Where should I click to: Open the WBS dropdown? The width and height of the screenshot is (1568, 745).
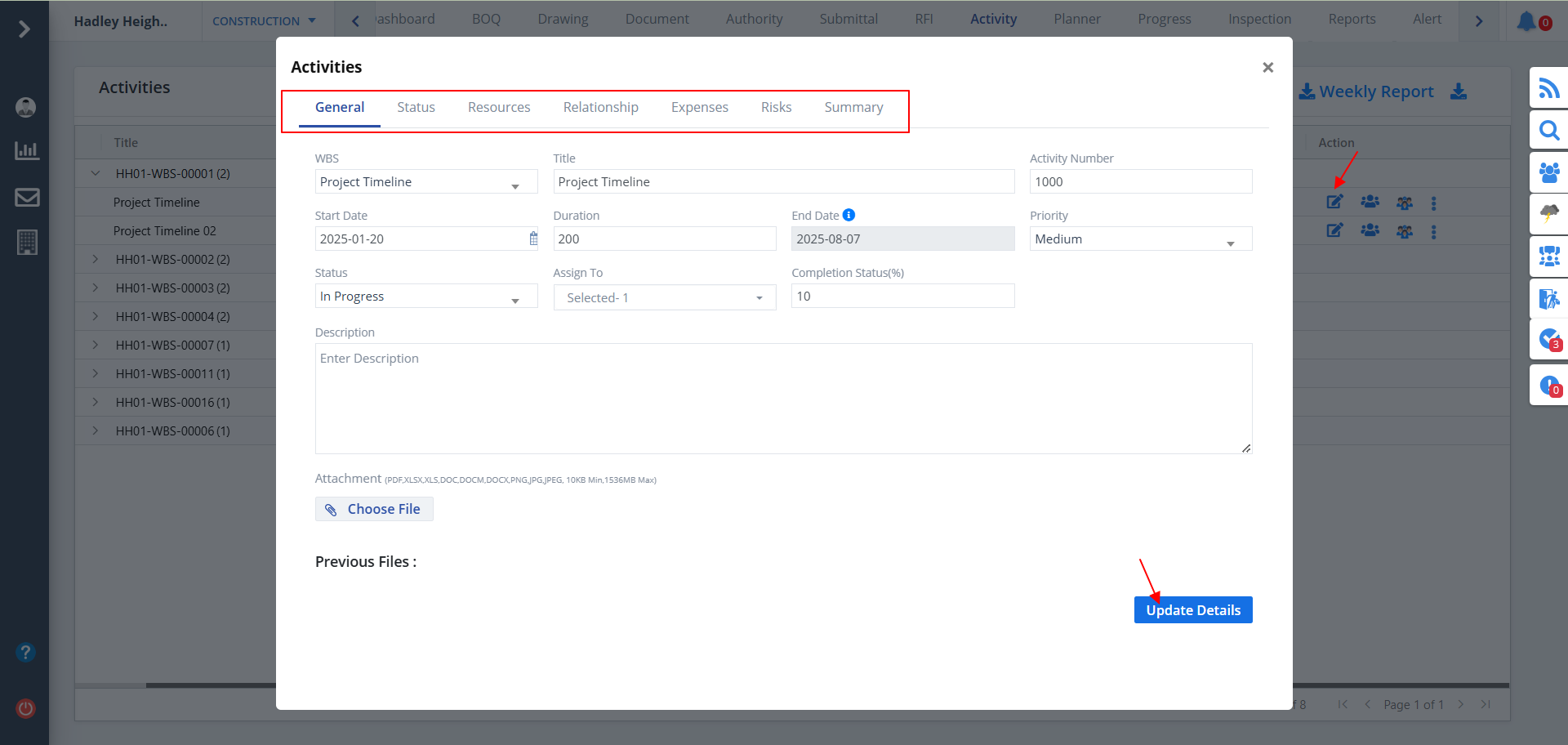[x=425, y=182]
